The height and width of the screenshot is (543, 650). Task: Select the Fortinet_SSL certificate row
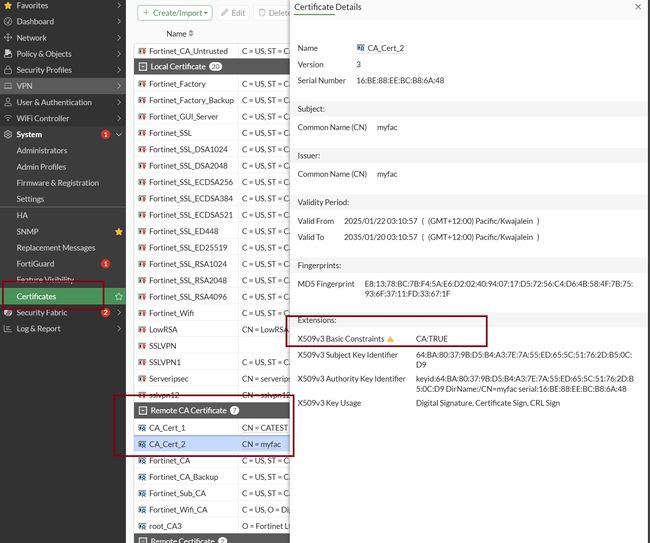(212, 133)
